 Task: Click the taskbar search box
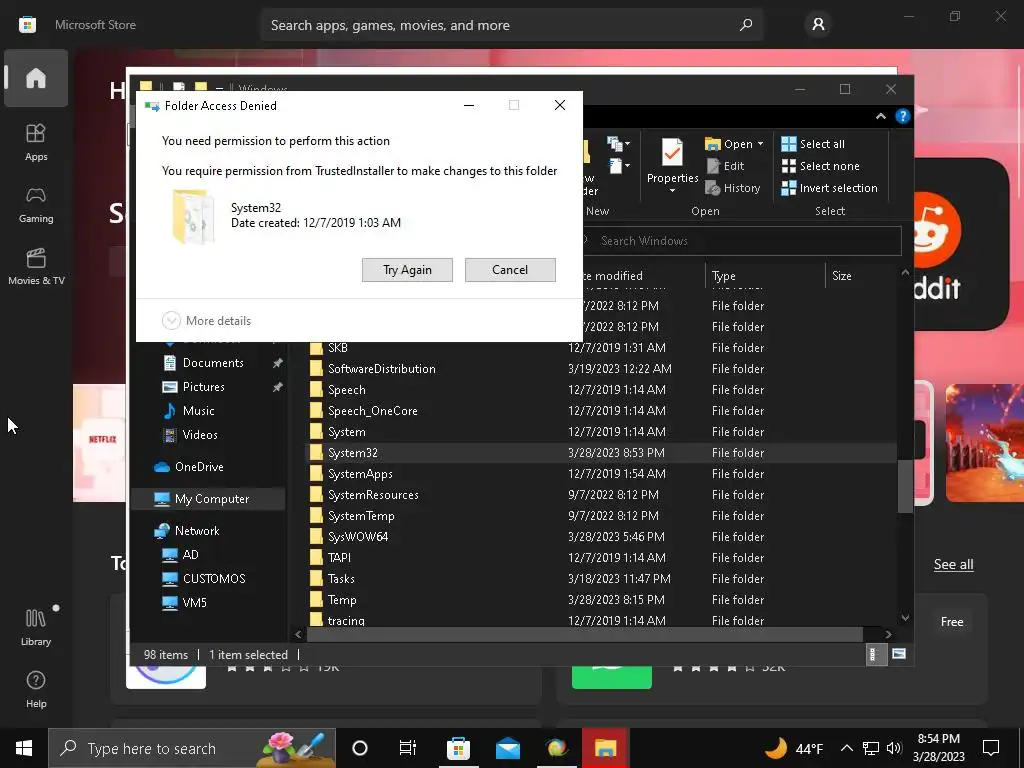point(191,748)
